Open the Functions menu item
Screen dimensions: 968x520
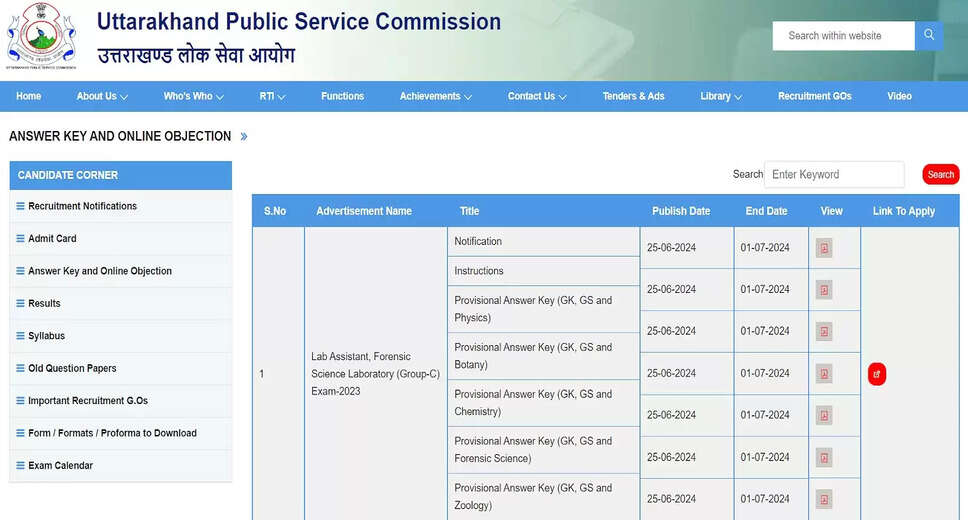[x=342, y=96]
